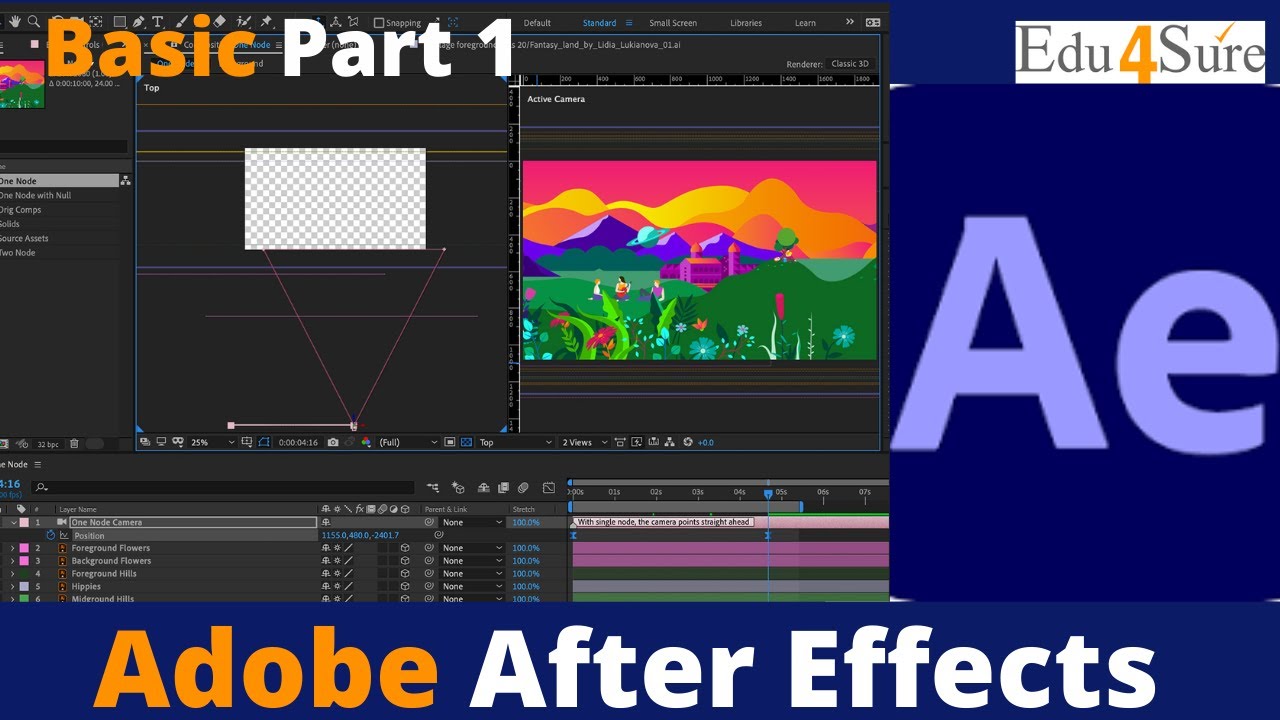Open the 2 Views layout dropdown

585,442
